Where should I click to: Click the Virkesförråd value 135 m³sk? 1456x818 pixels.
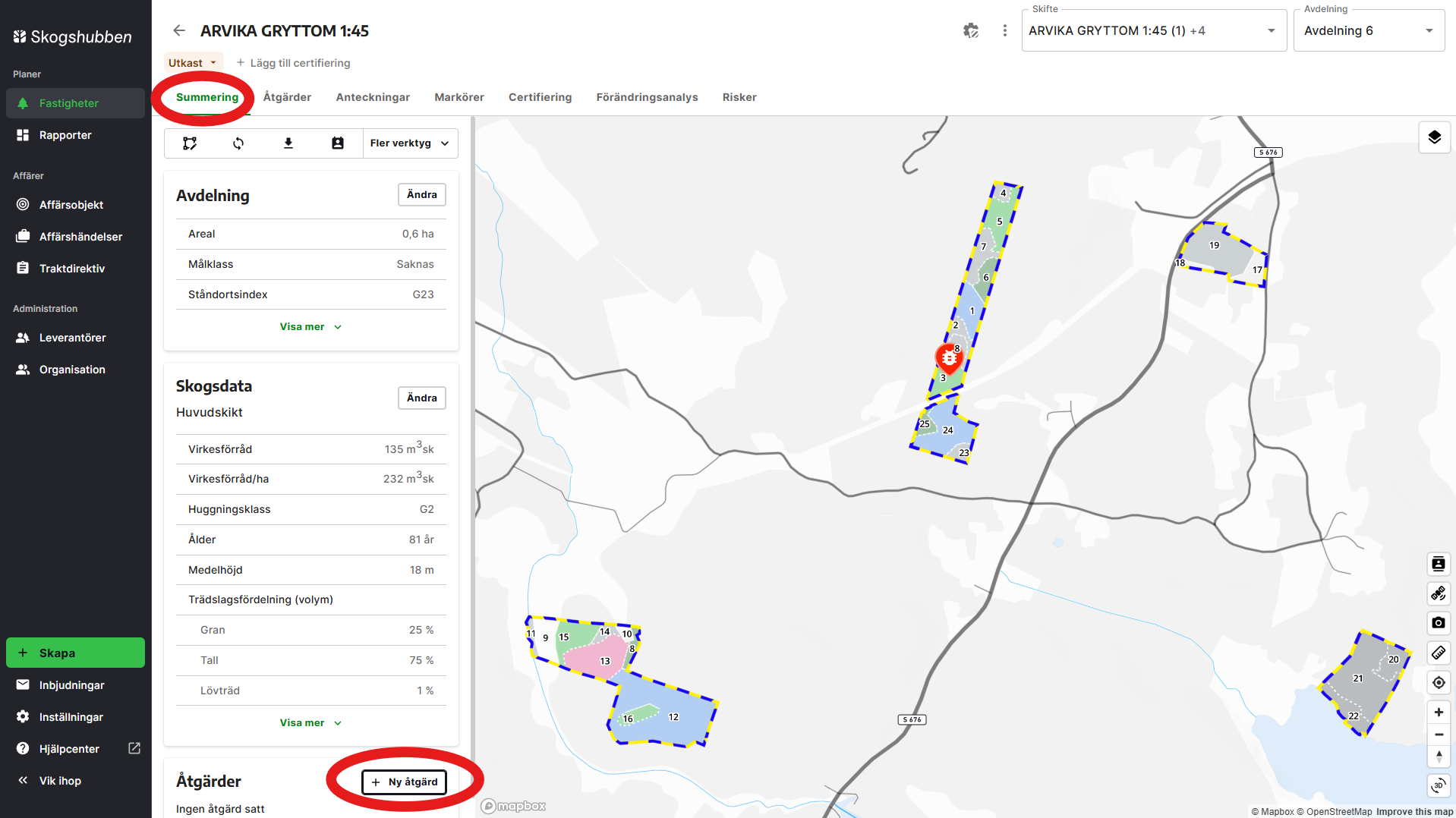pos(409,448)
